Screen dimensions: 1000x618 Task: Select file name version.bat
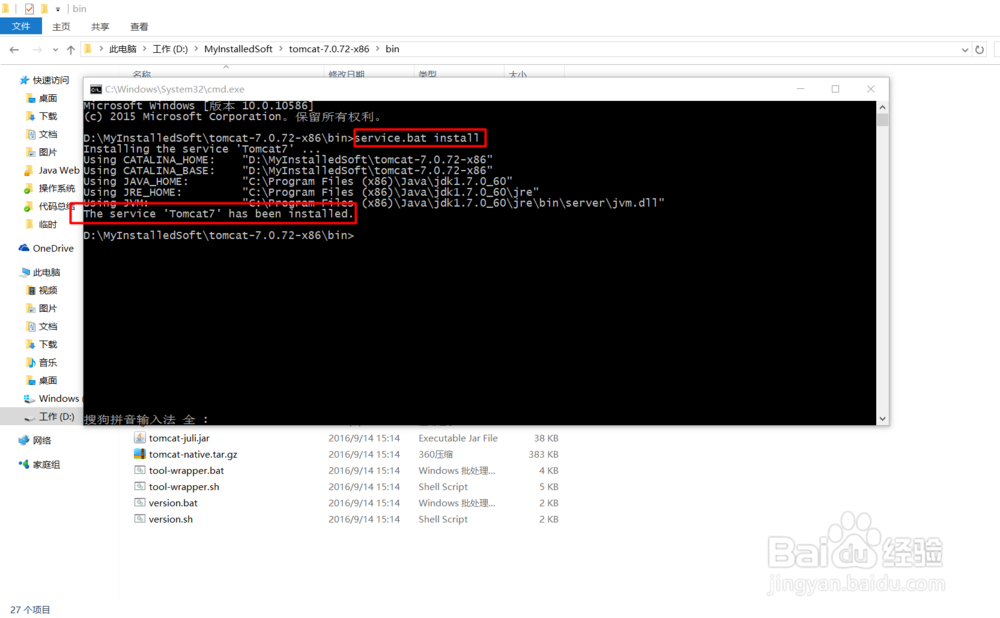[173, 503]
